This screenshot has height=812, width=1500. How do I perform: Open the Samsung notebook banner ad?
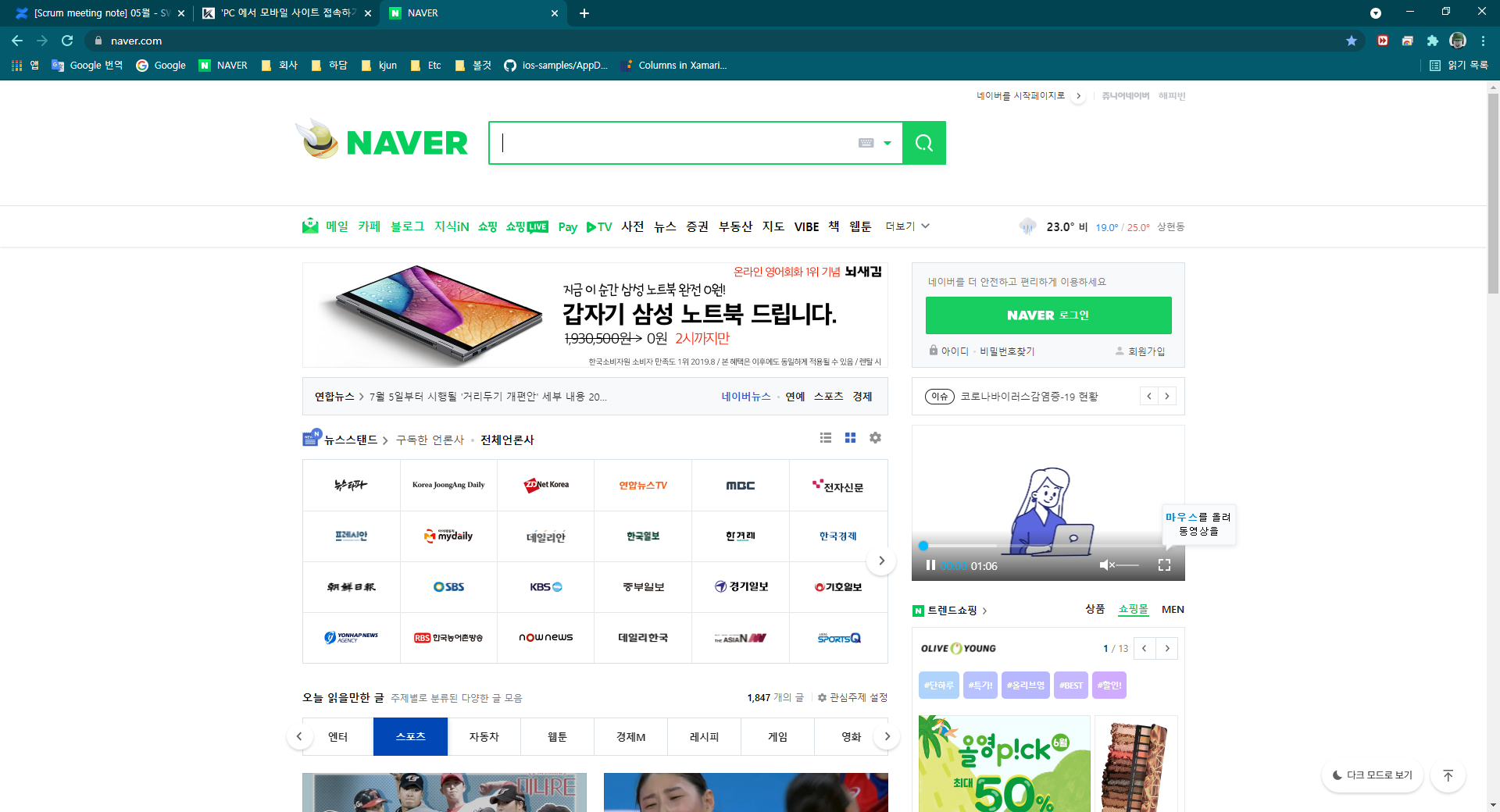point(595,315)
